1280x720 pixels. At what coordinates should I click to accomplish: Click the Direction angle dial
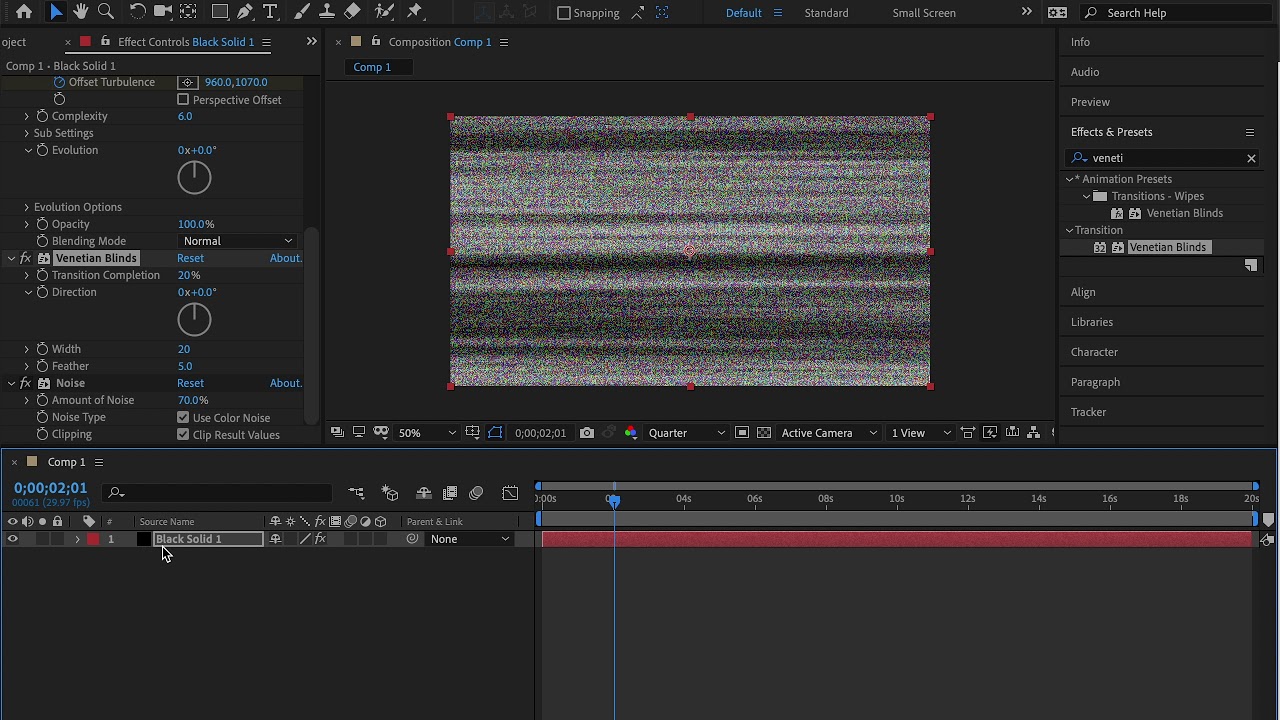click(194, 320)
